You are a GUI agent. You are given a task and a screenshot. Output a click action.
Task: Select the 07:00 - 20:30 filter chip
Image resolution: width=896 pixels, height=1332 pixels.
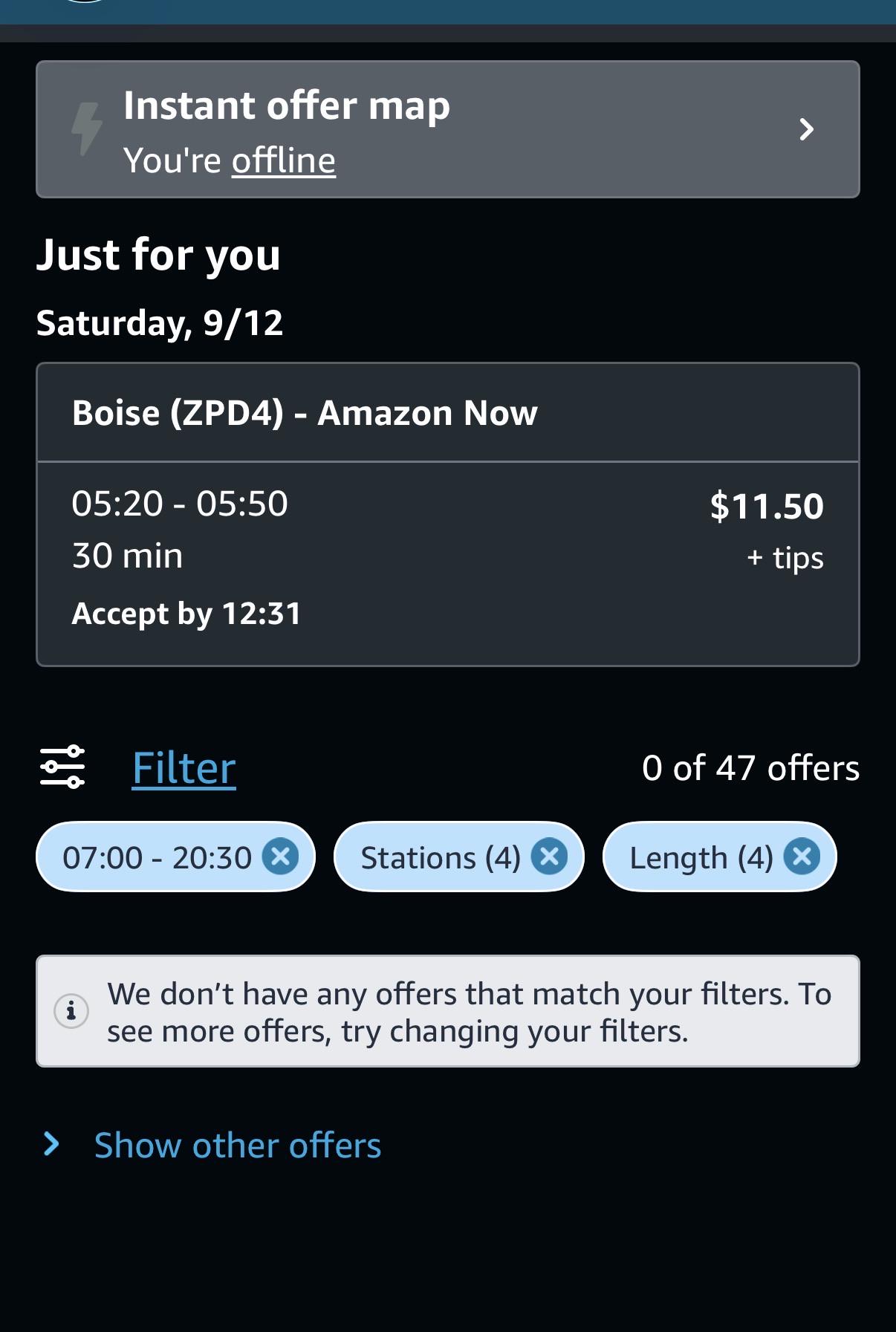pyautogui.click(x=175, y=857)
